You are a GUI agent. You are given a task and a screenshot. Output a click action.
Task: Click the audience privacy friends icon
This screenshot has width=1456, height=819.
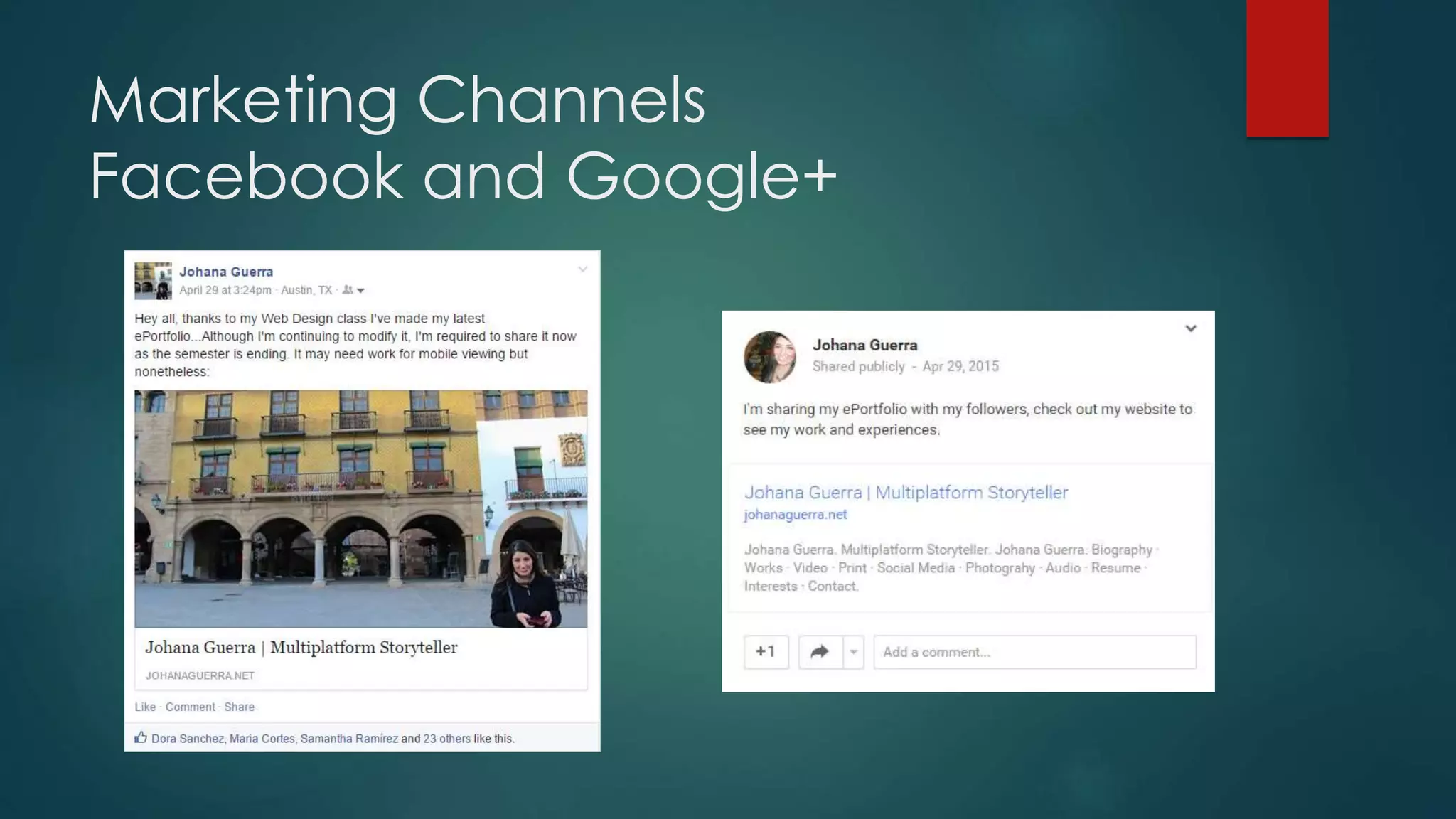(348, 290)
